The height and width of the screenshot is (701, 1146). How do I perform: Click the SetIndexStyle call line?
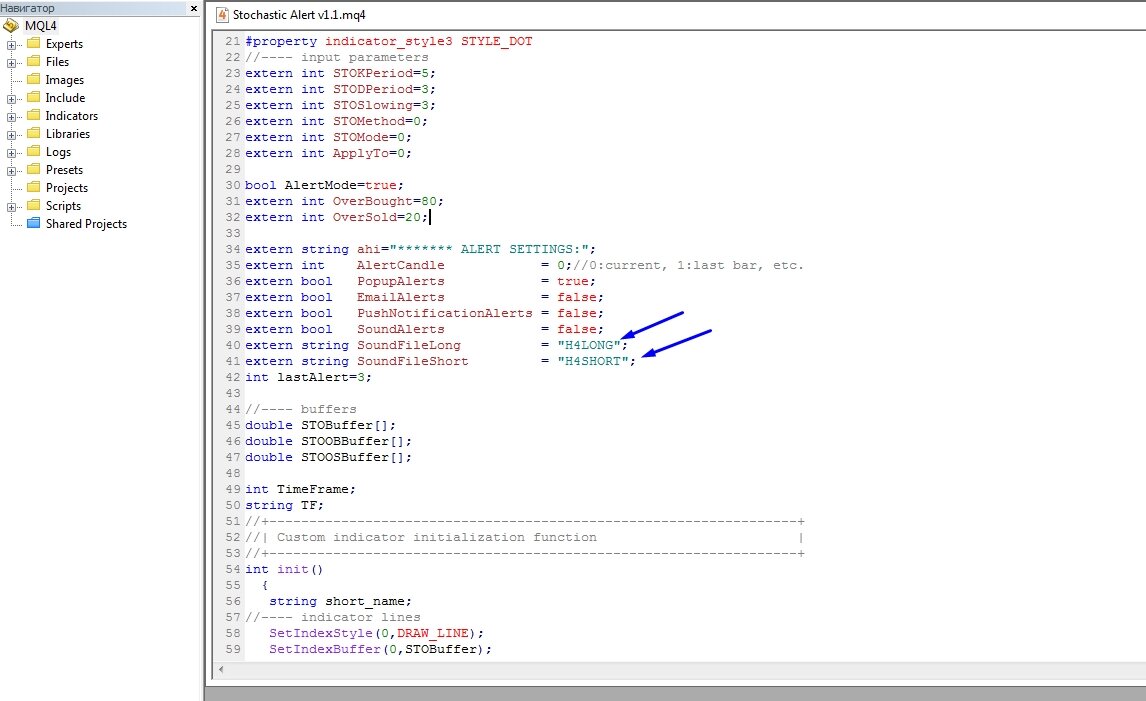376,633
